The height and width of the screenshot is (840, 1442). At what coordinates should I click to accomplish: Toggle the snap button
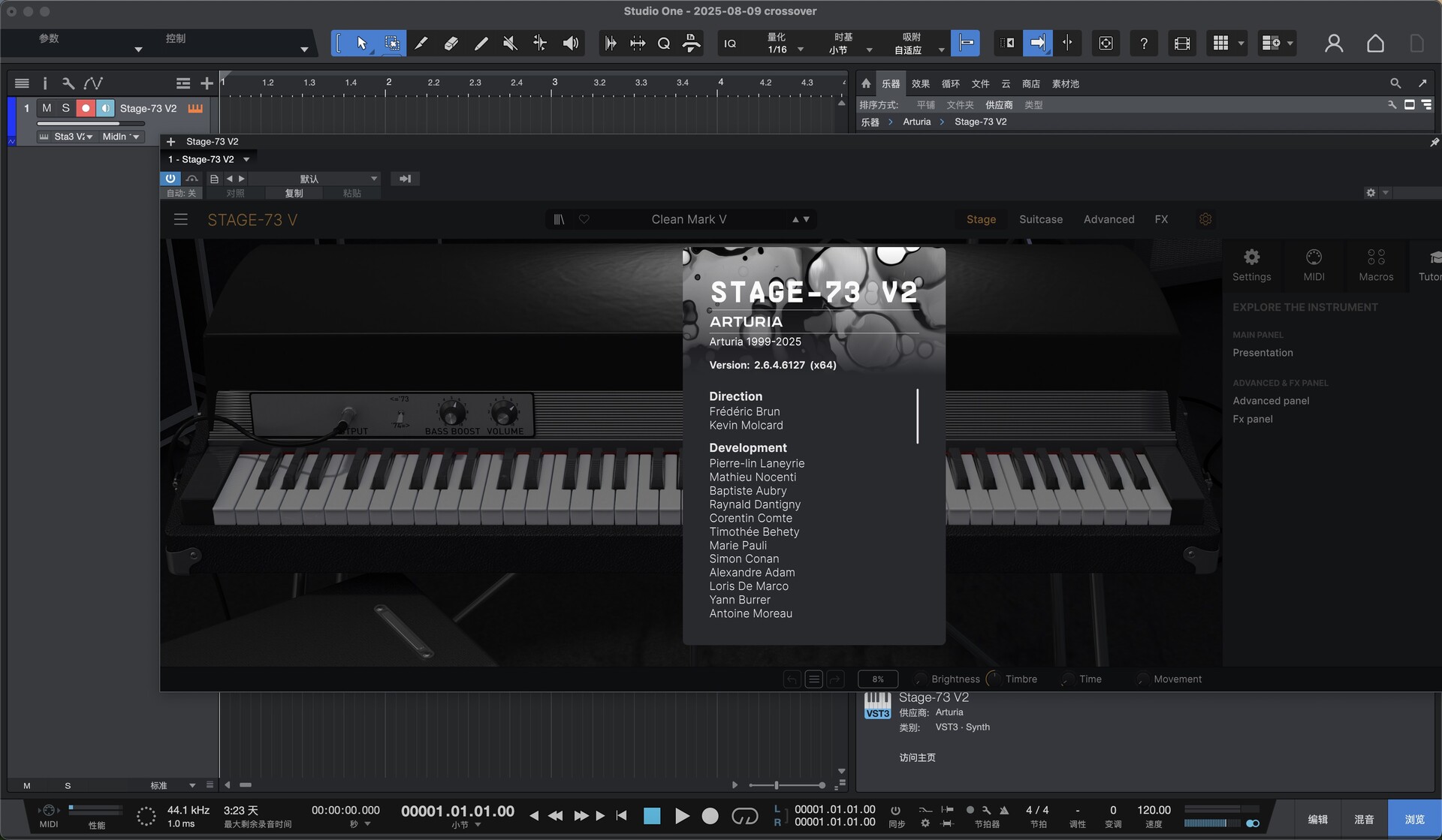click(965, 44)
